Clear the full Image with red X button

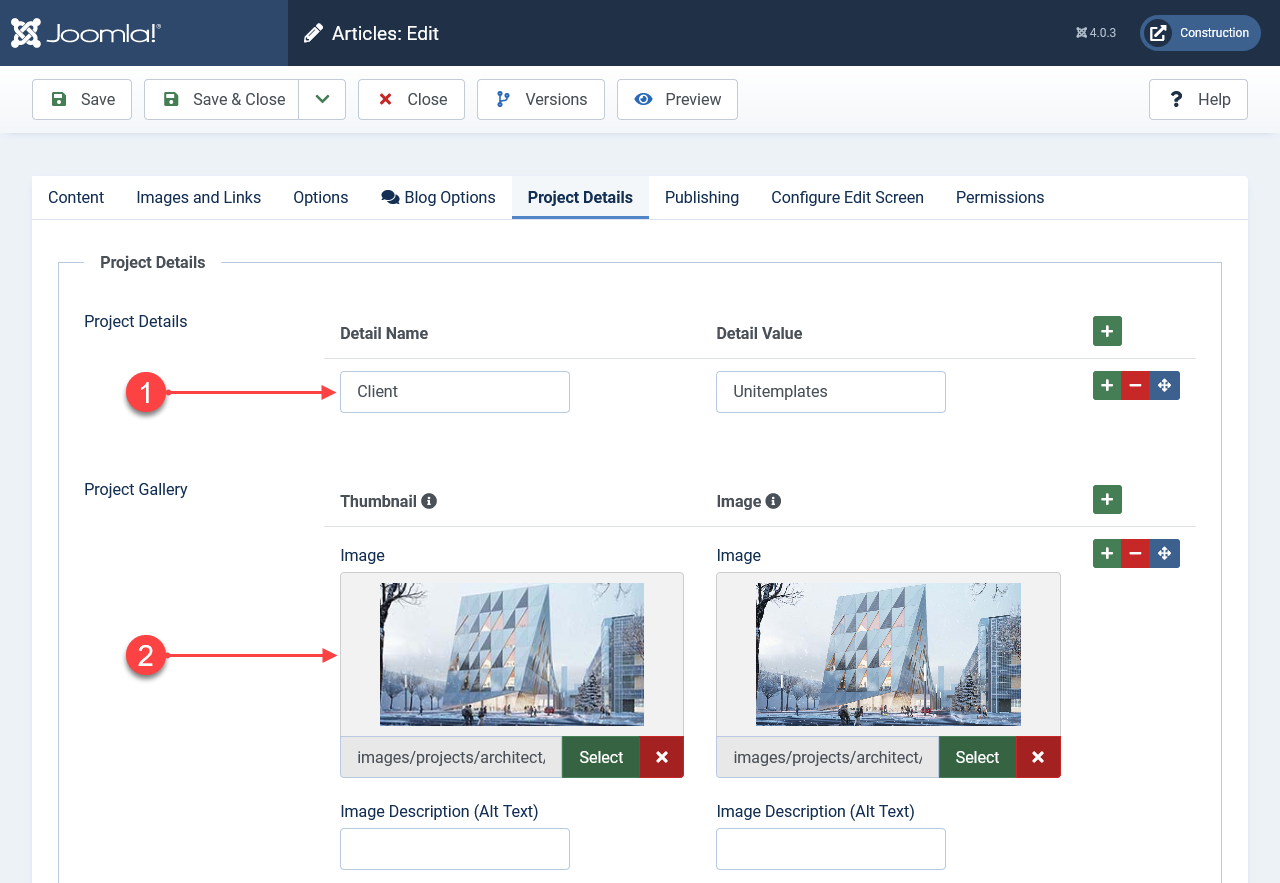point(1038,757)
